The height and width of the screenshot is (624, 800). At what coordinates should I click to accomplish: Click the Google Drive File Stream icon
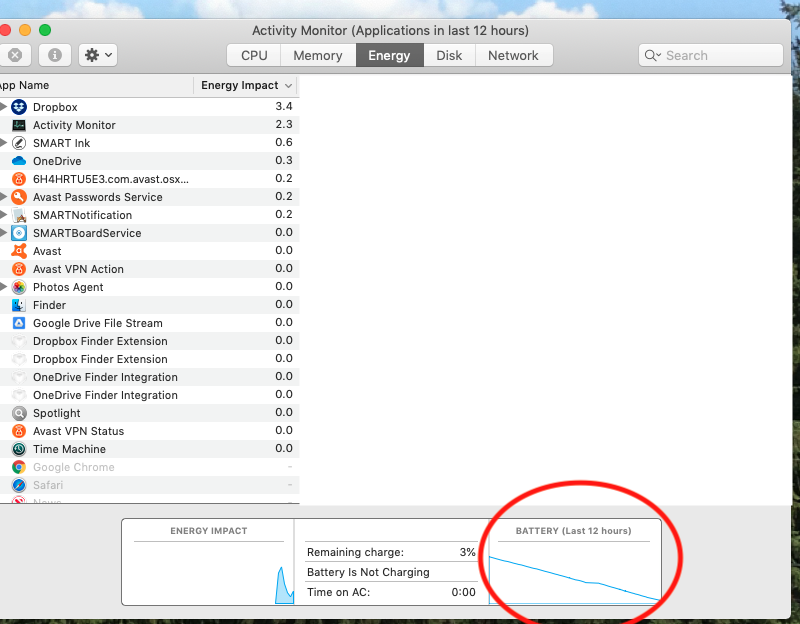[19, 323]
